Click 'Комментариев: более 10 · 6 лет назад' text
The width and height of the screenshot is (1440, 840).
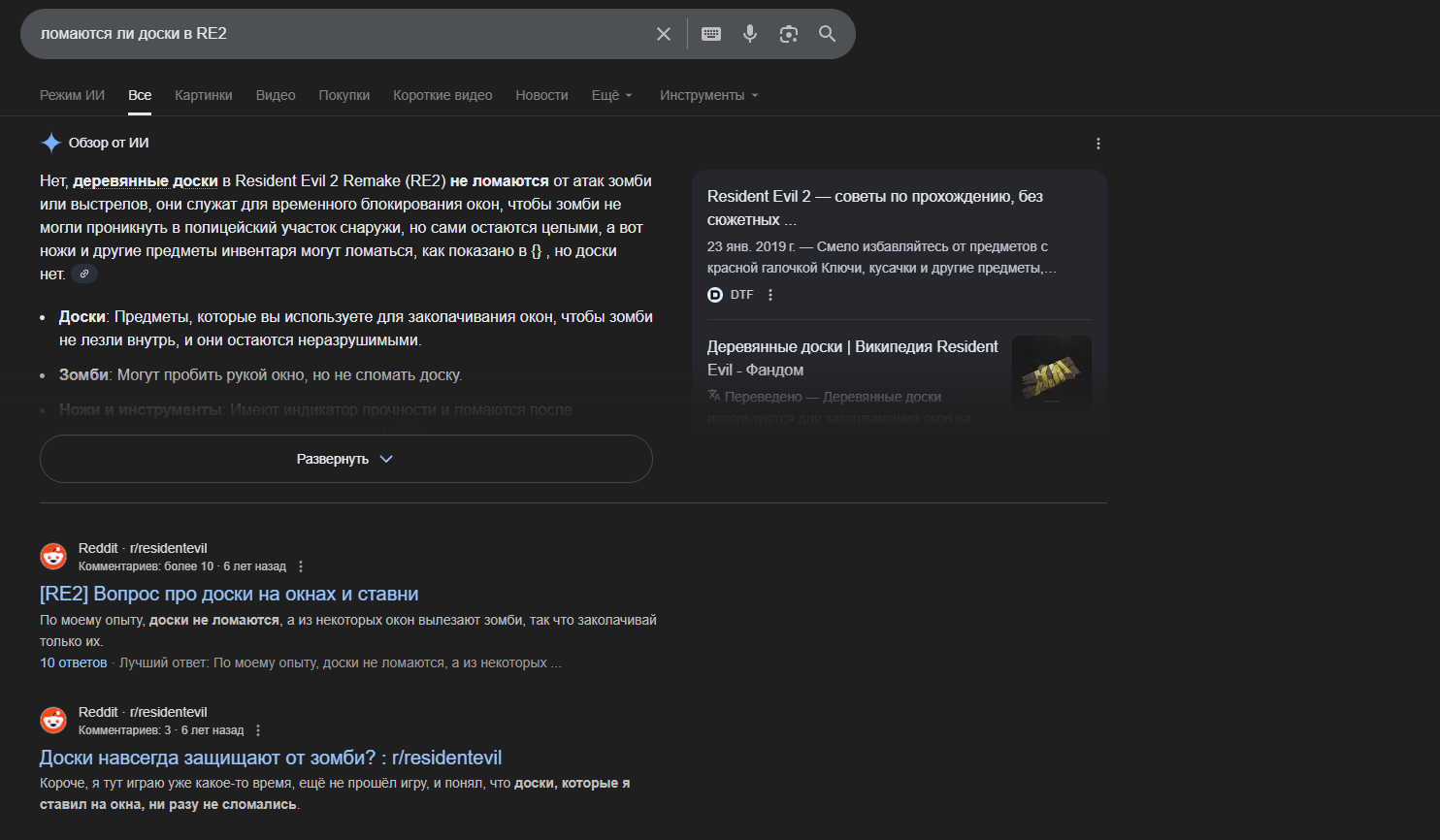tap(182, 566)
